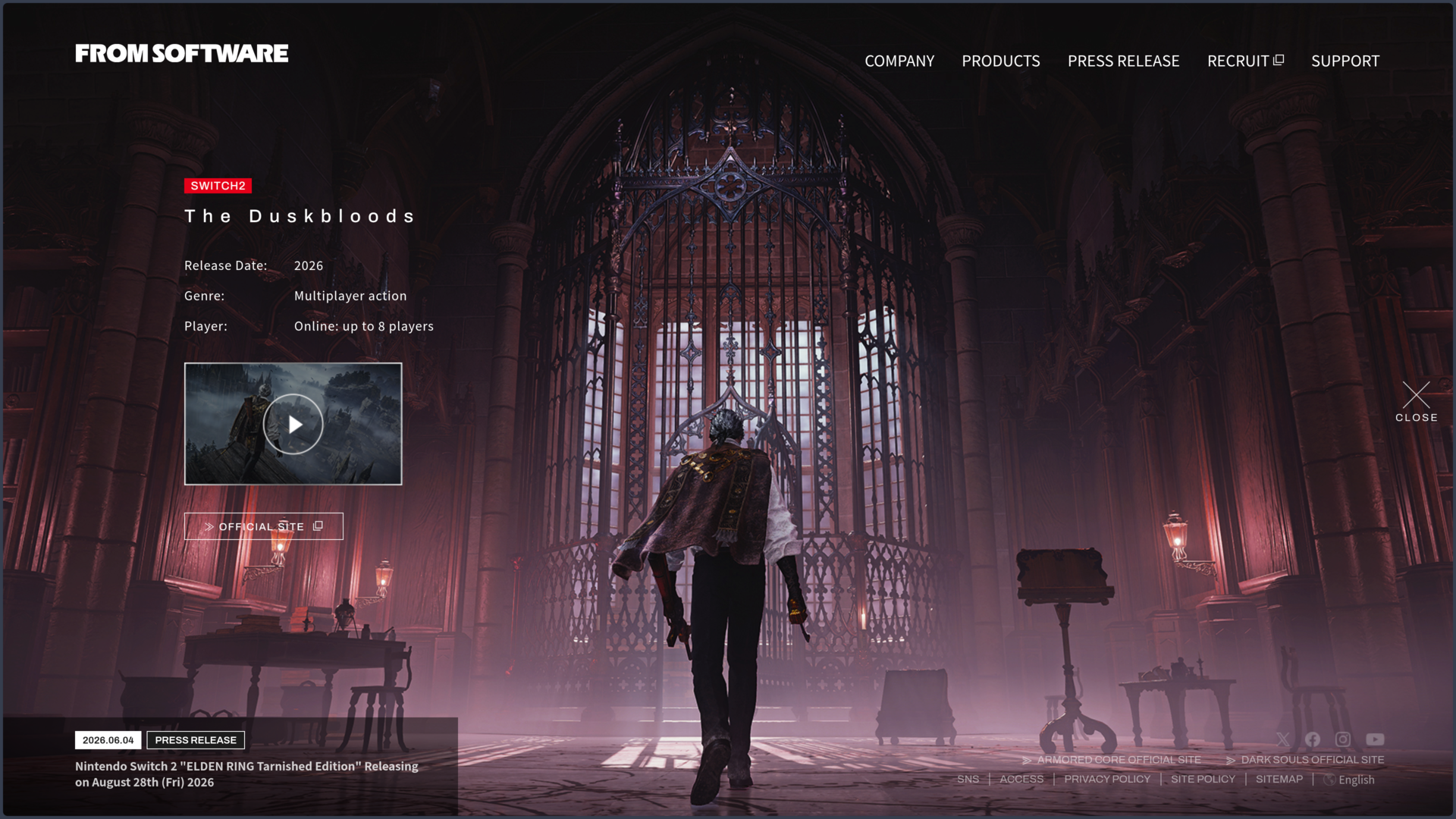Click the Multiplayer action genre text

(350, 296)
